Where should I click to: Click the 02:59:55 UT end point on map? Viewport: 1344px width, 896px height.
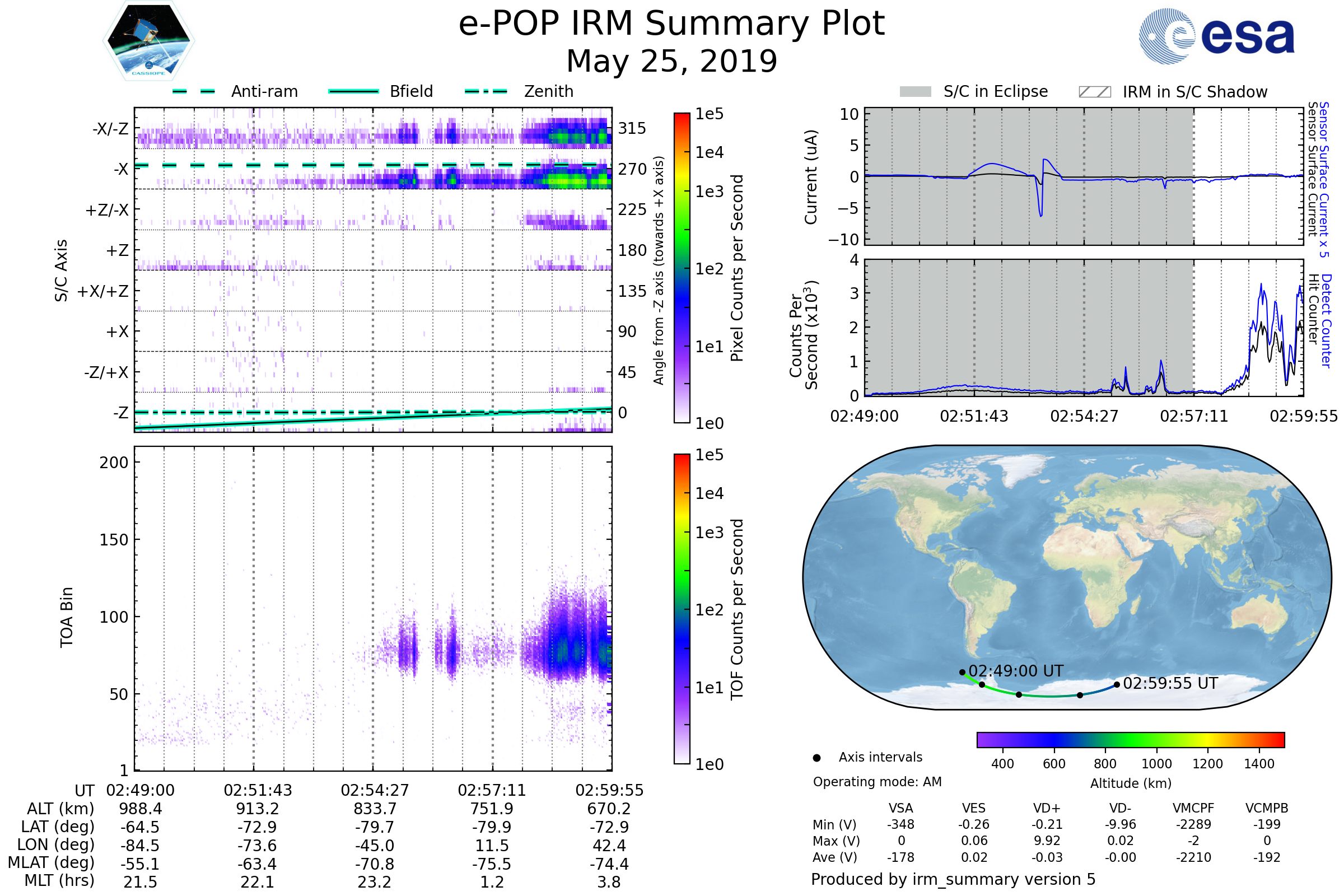pos(1117,684)
